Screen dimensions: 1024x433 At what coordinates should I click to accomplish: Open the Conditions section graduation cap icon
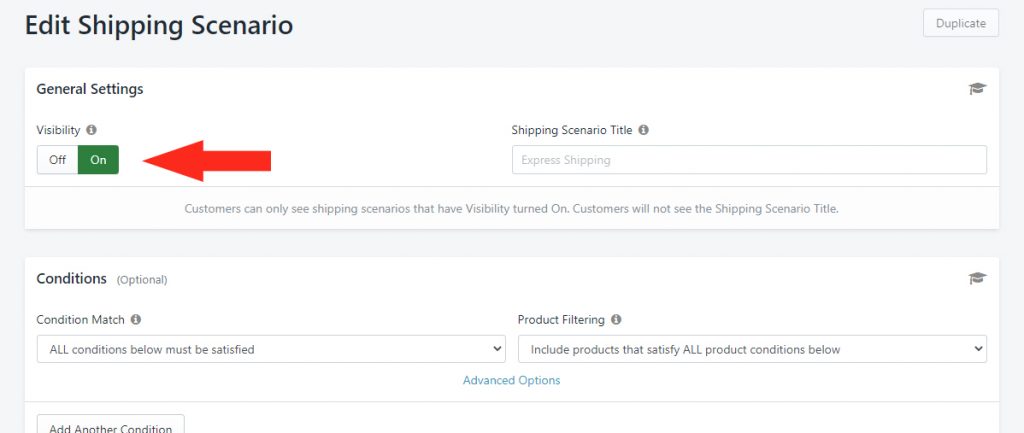(x=977, y=279)
